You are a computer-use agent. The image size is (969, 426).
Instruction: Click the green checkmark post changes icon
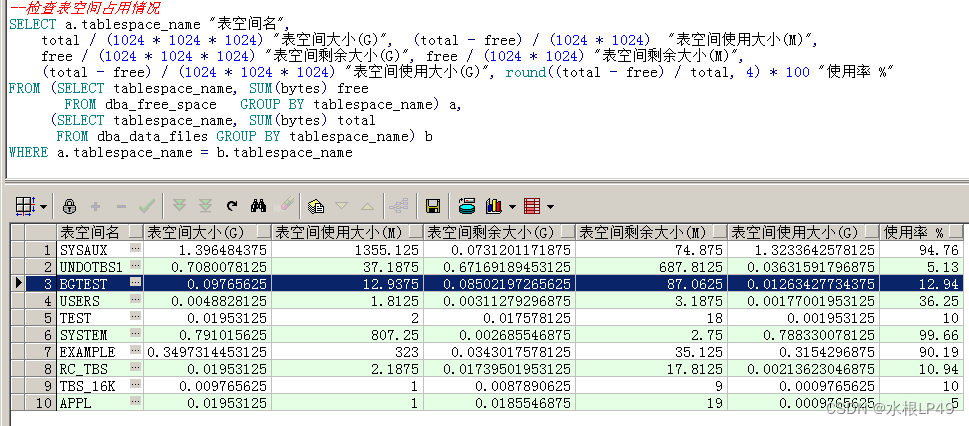pyautogui.click(x=146, y=206)
